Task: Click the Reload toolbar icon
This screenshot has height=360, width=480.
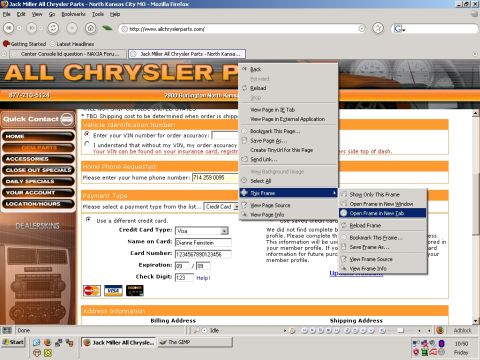Action: (x=53, y=28)
